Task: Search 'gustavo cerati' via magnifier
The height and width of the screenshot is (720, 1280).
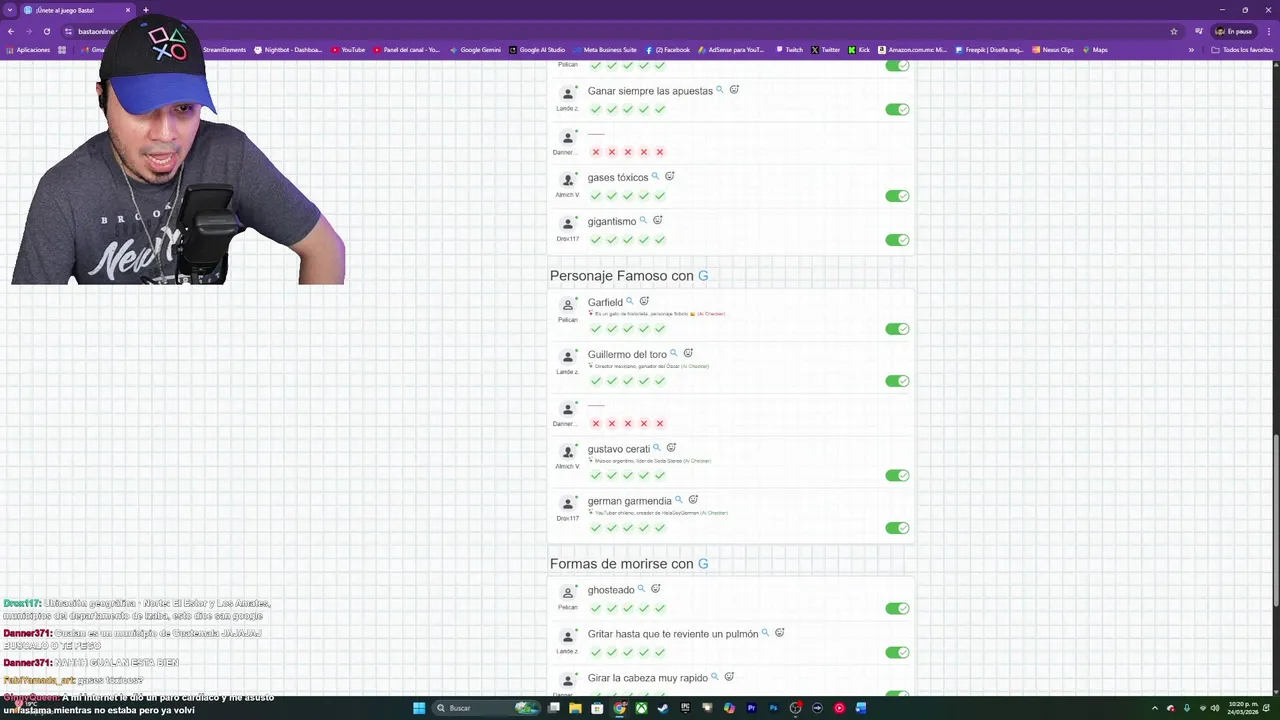Action: coord(656,448)
